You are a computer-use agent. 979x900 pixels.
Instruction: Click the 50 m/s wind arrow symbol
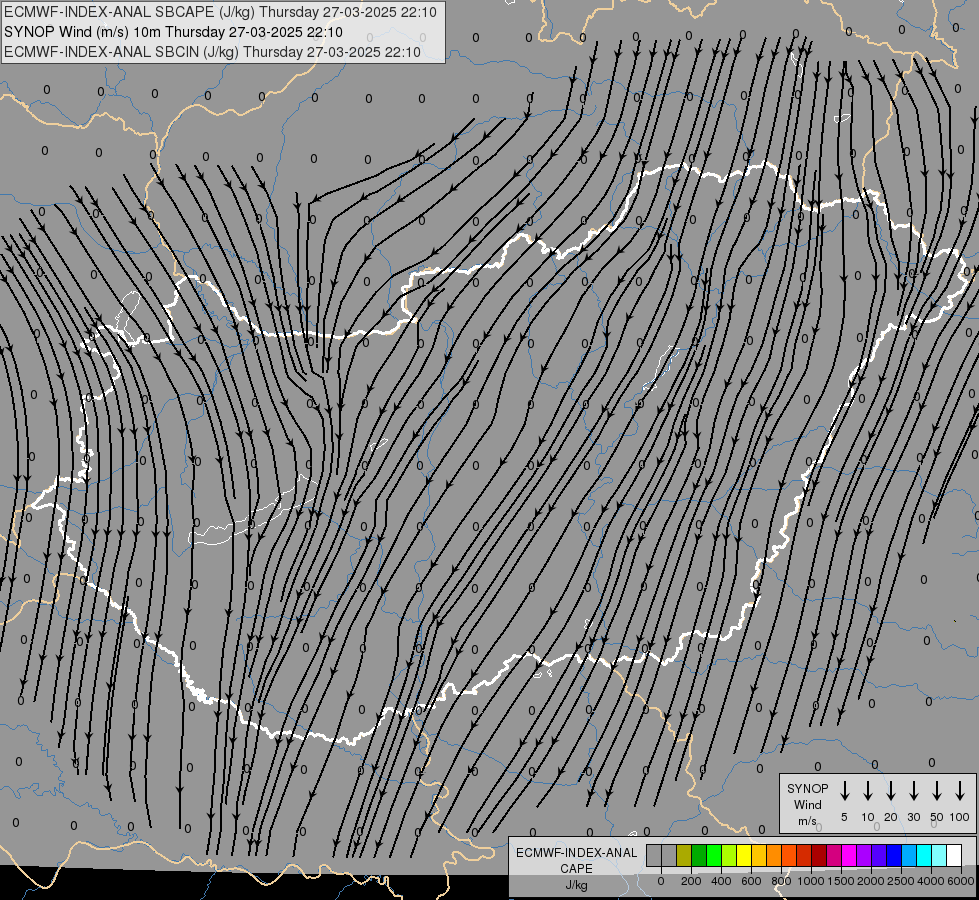coord(937,790)
